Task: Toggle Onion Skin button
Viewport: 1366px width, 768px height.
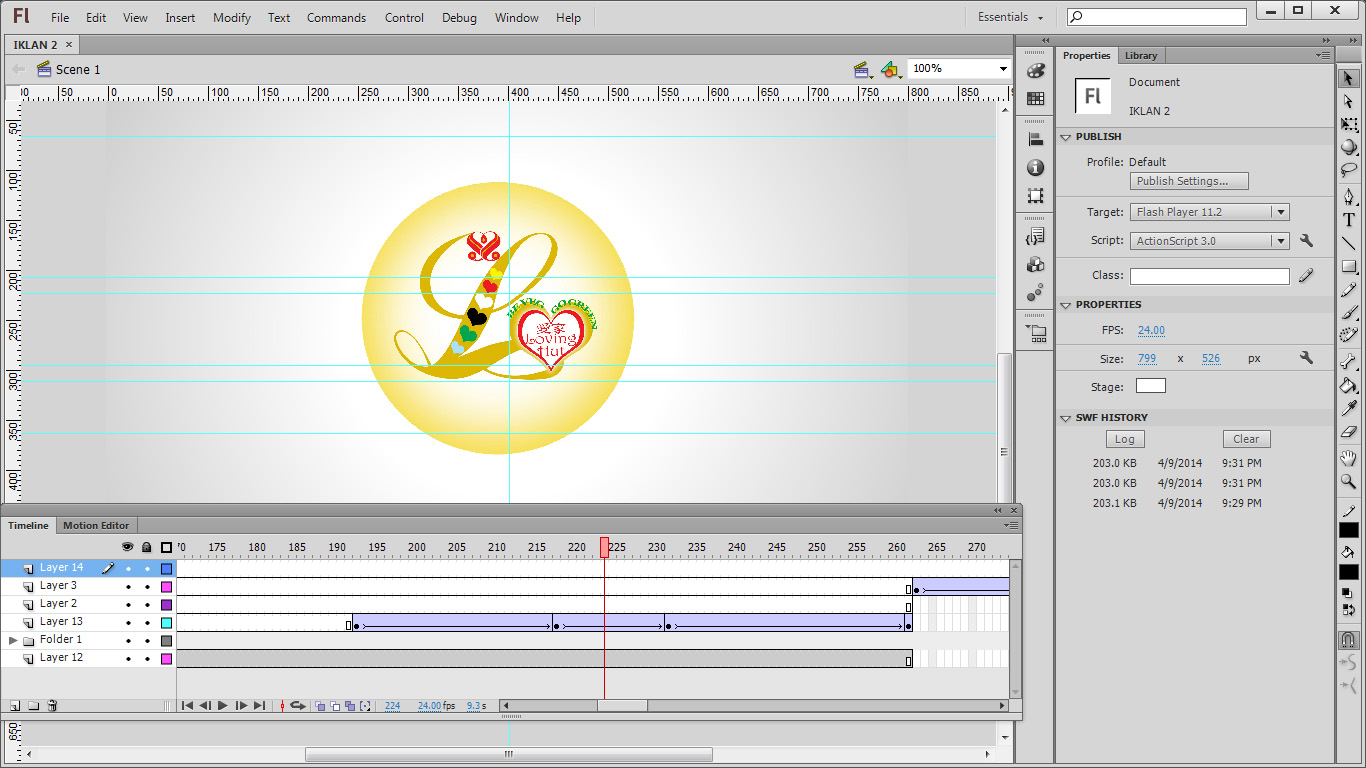Action: (320, 706)
